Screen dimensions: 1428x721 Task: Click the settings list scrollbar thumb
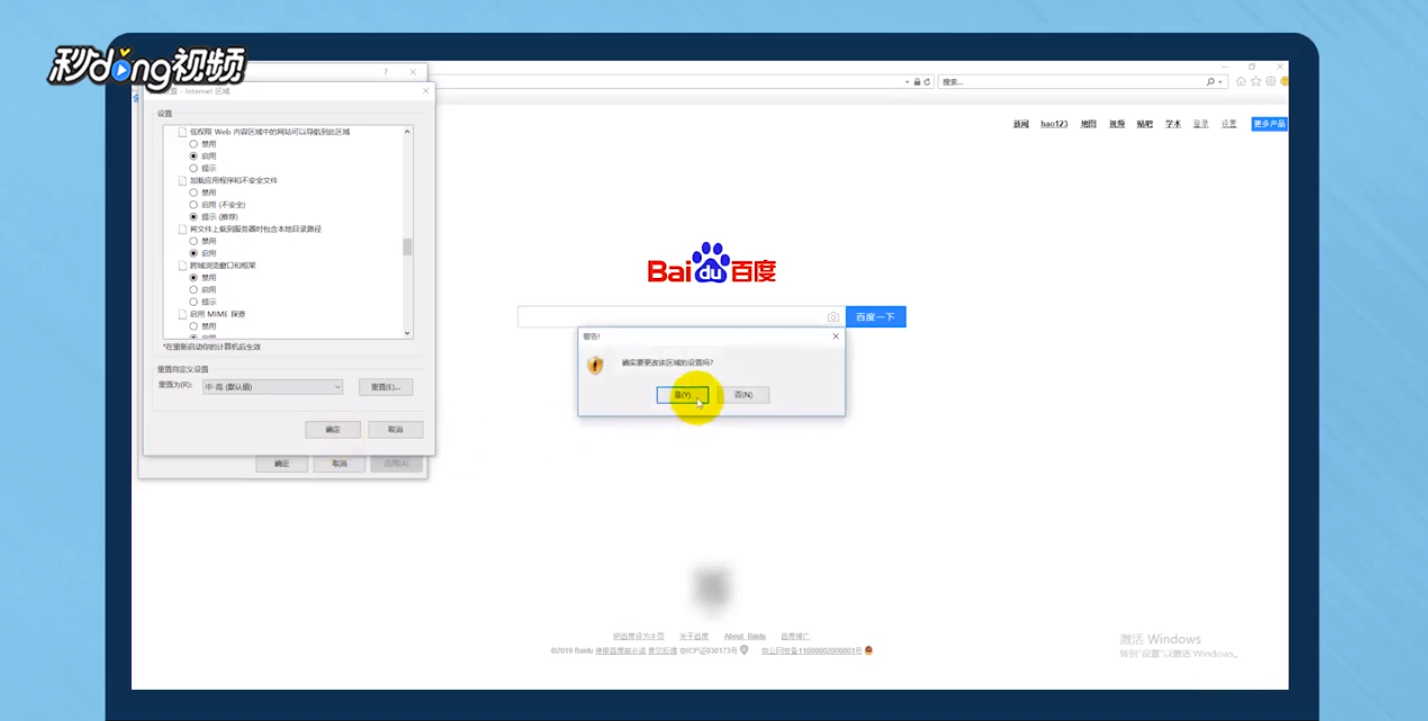407,247
